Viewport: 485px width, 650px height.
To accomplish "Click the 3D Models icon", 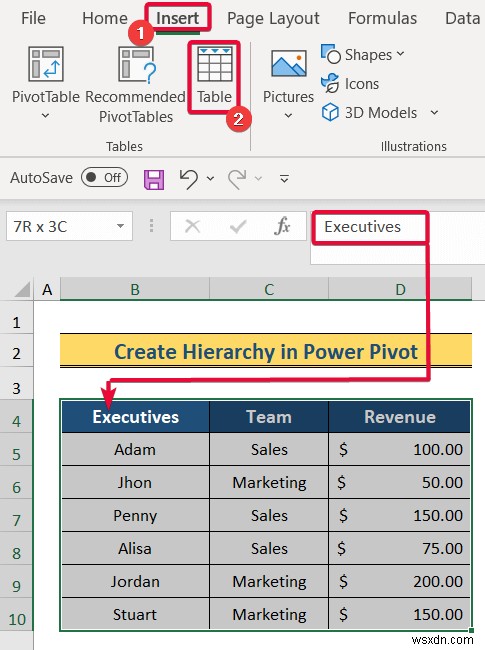I will (330, 112).
